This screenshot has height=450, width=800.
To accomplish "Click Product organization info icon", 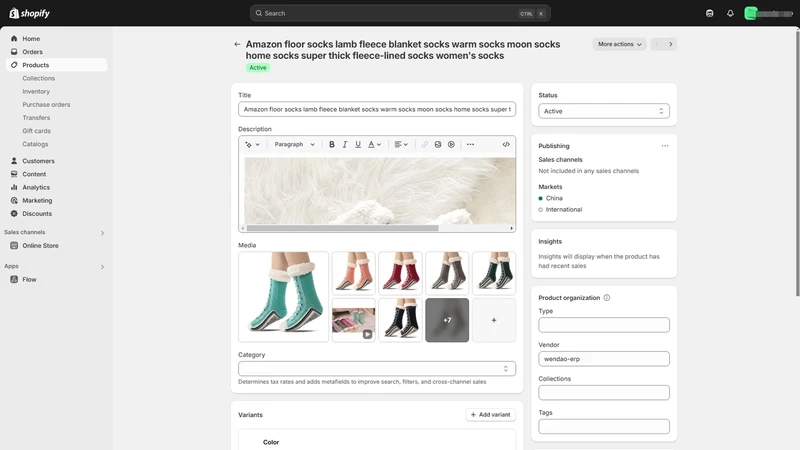I will point(607,298).
